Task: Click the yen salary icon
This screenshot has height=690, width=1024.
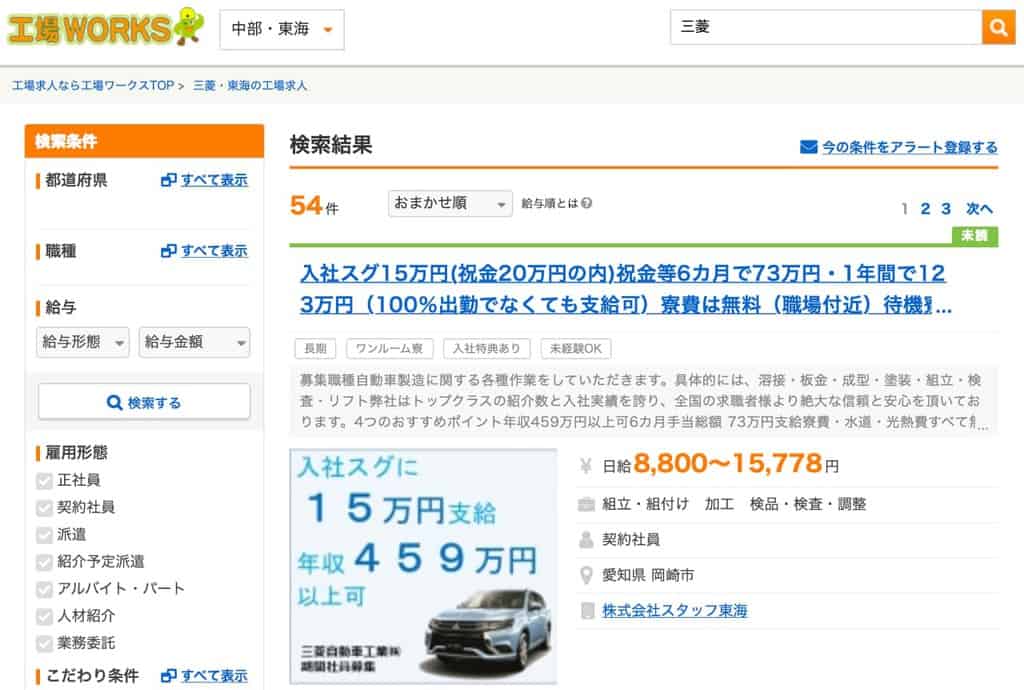Action: point(586,465)
